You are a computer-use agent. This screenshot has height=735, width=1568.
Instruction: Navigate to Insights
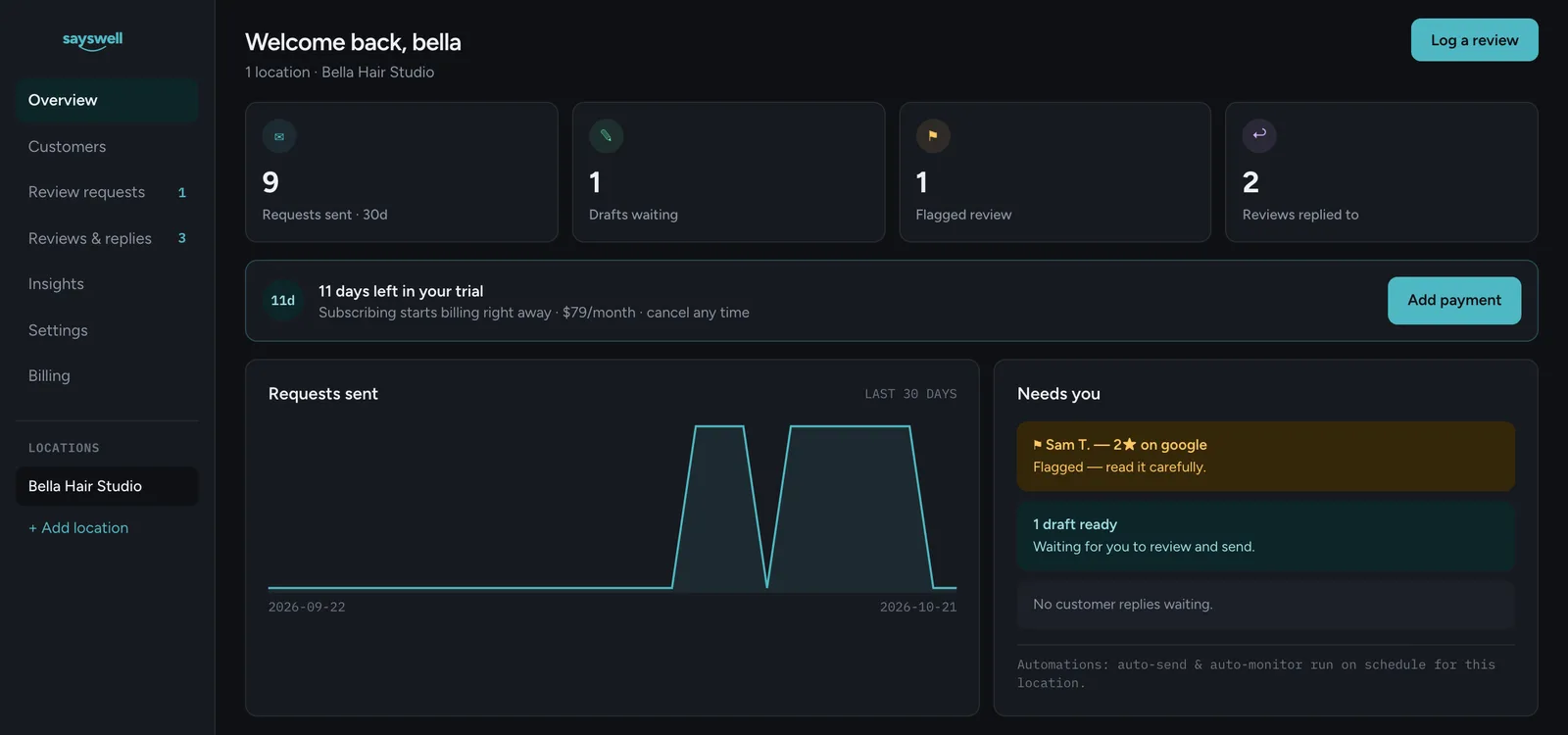click(x=107, y=284)
